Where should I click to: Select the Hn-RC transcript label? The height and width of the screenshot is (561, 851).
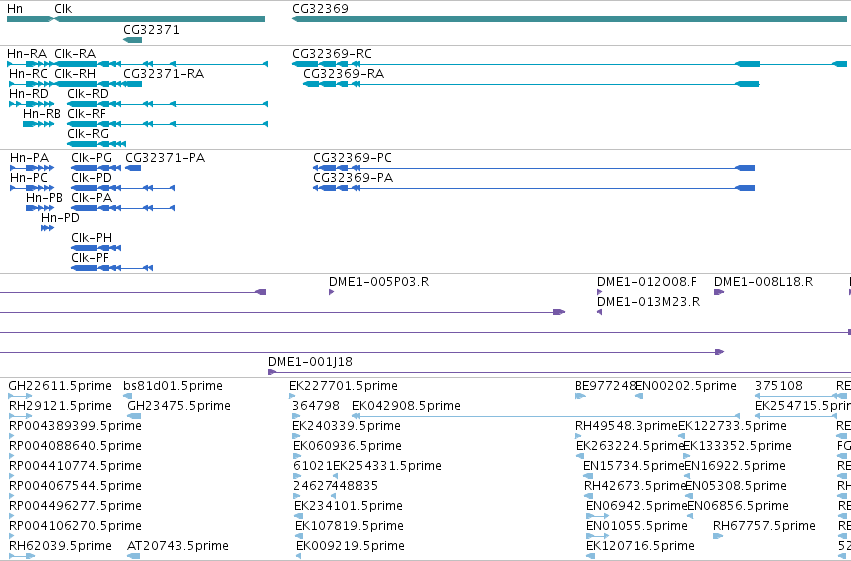28,74
